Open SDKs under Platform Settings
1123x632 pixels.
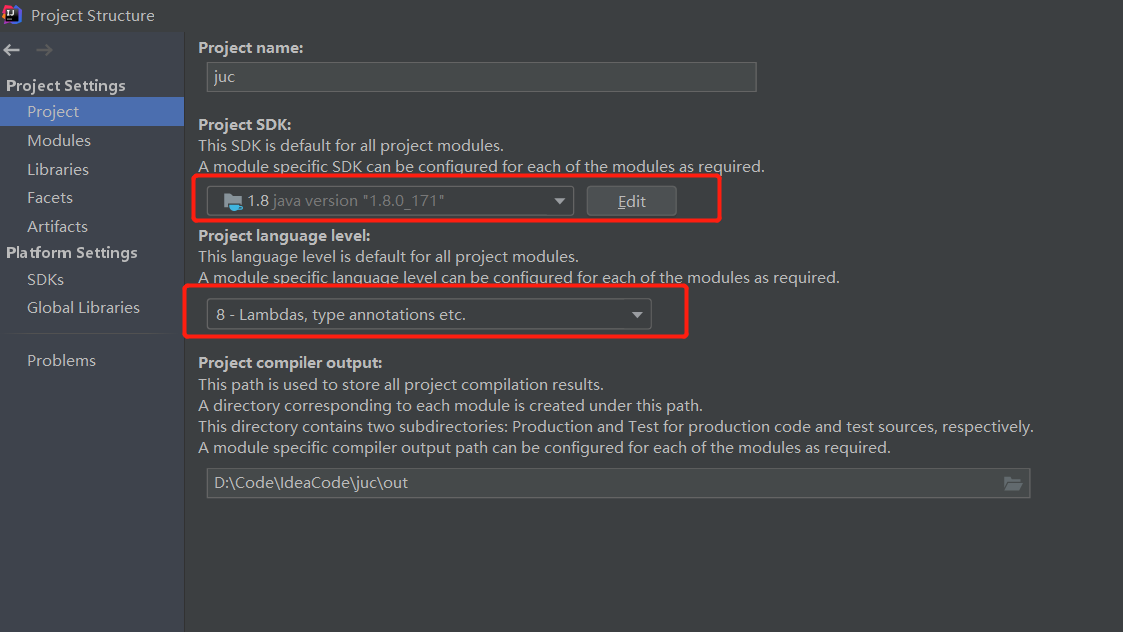(45, 280)
